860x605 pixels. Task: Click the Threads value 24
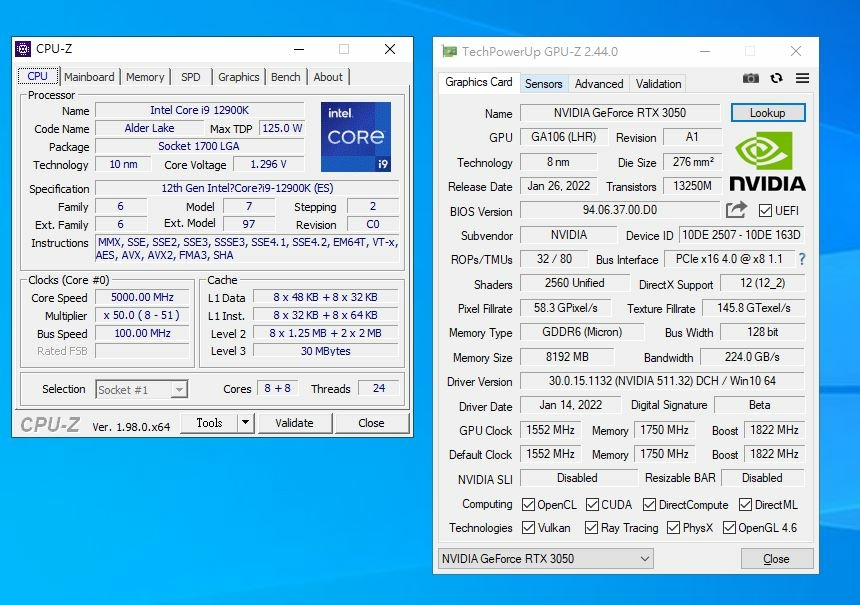click(378, 388)
